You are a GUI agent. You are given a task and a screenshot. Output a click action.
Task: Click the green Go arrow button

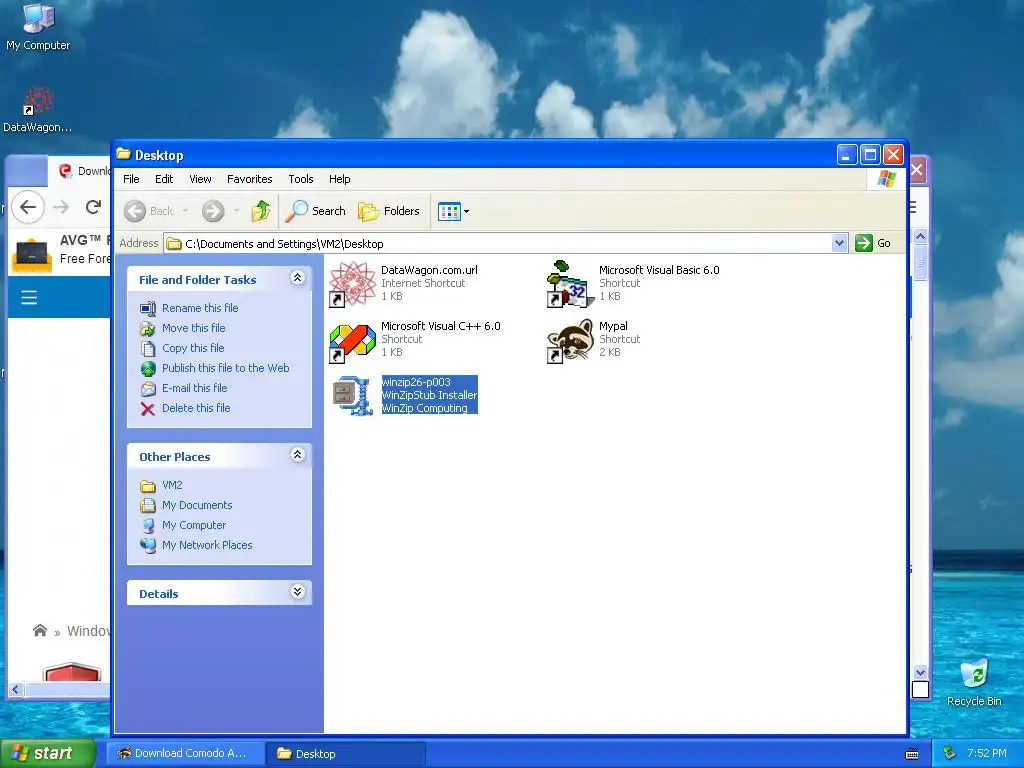pos(863,243)
